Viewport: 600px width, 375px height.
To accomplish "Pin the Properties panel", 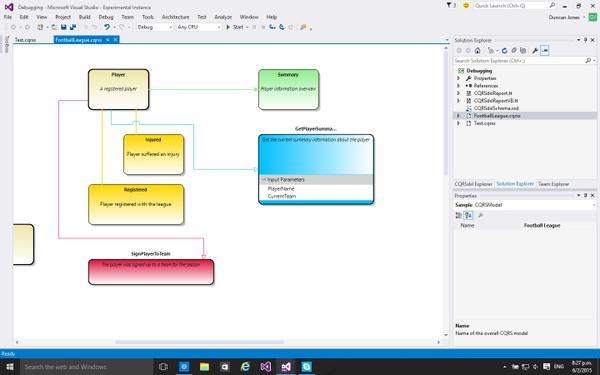I will pos(585,195).
